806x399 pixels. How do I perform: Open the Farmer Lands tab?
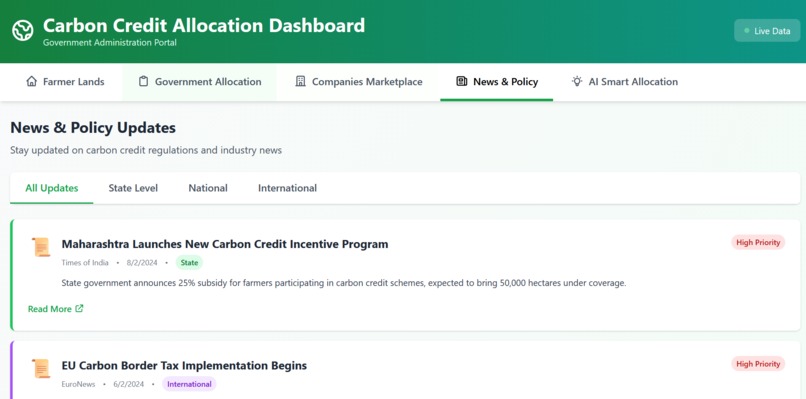click(x=65, y=82)
